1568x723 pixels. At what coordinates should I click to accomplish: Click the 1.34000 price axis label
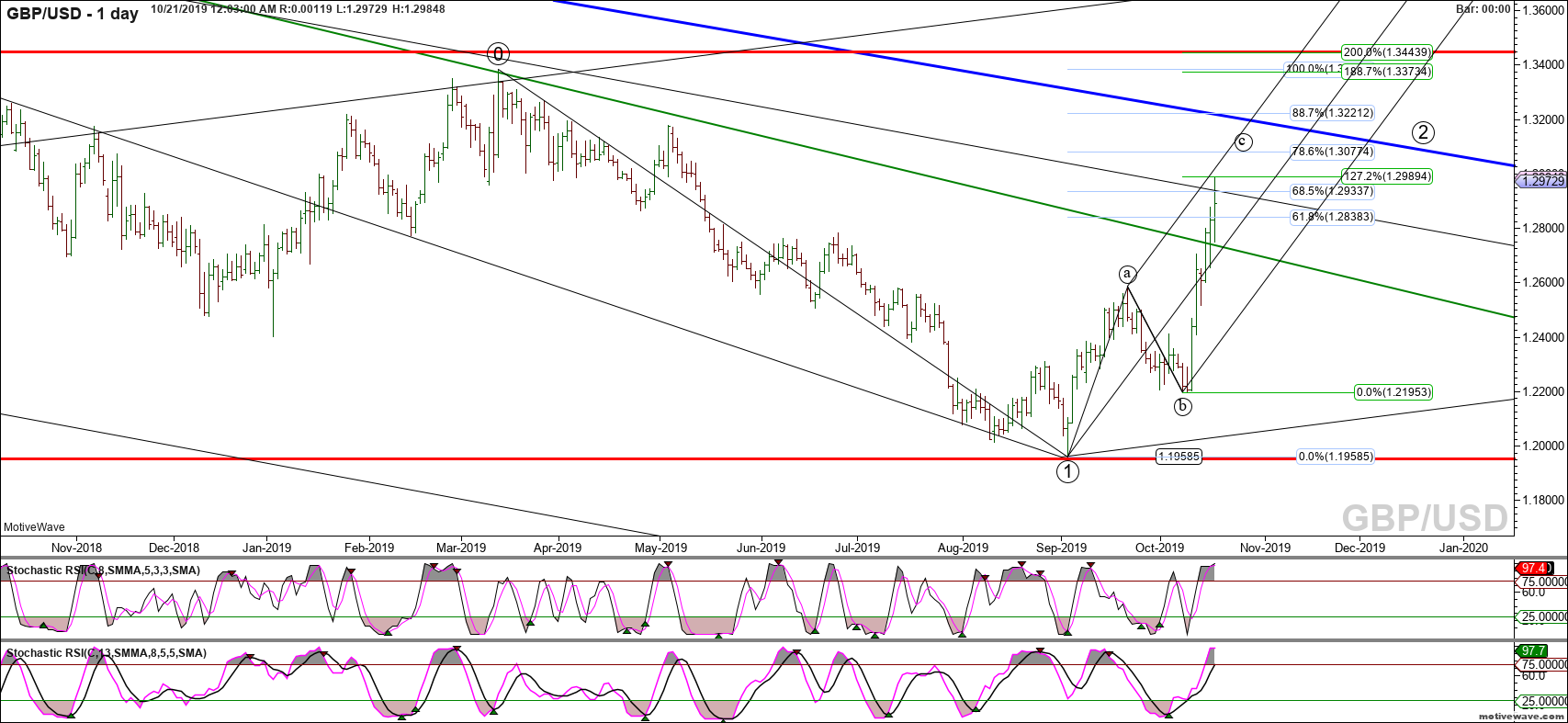click(1541, 64)
